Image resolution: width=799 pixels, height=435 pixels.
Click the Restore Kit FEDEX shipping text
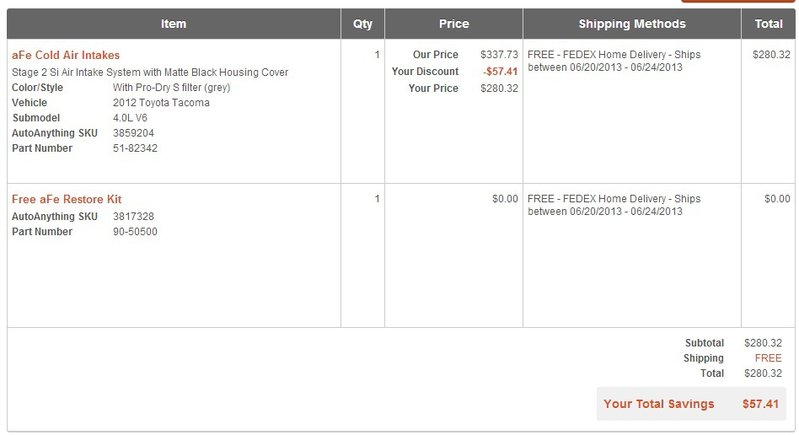614,205
